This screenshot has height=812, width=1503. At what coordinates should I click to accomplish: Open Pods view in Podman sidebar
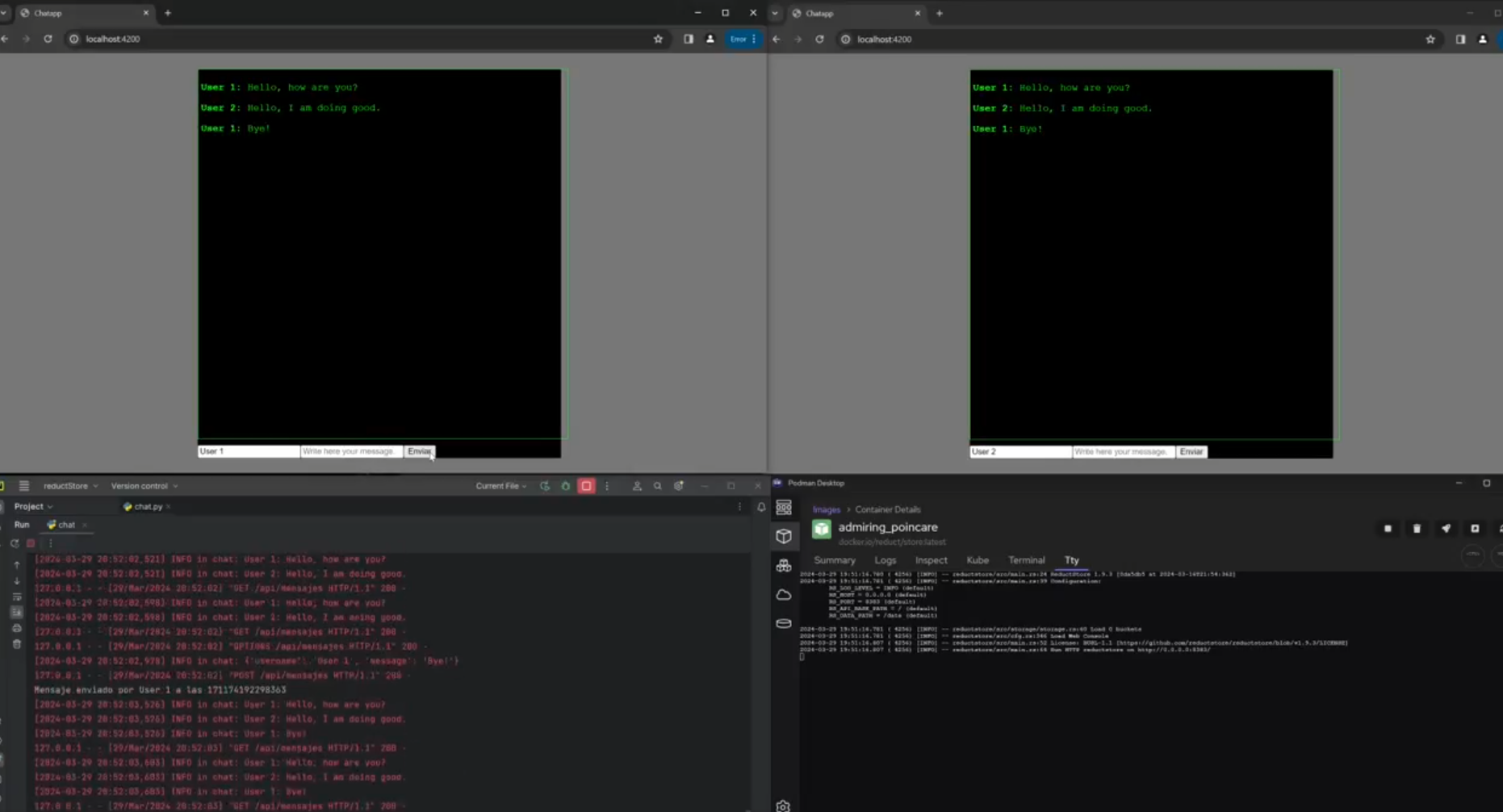coord(783,565)
